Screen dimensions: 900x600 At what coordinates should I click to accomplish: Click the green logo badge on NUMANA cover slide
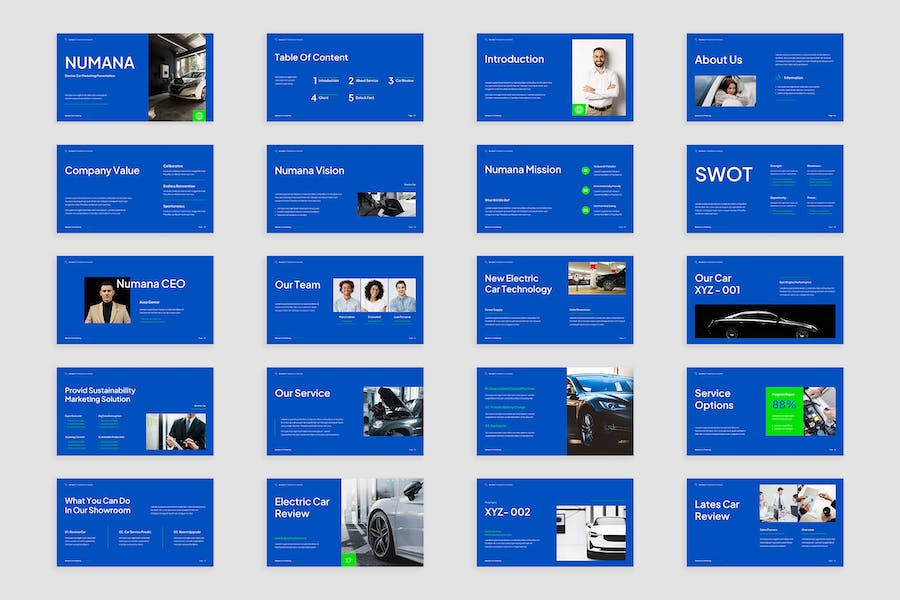[x=198, y=116]
